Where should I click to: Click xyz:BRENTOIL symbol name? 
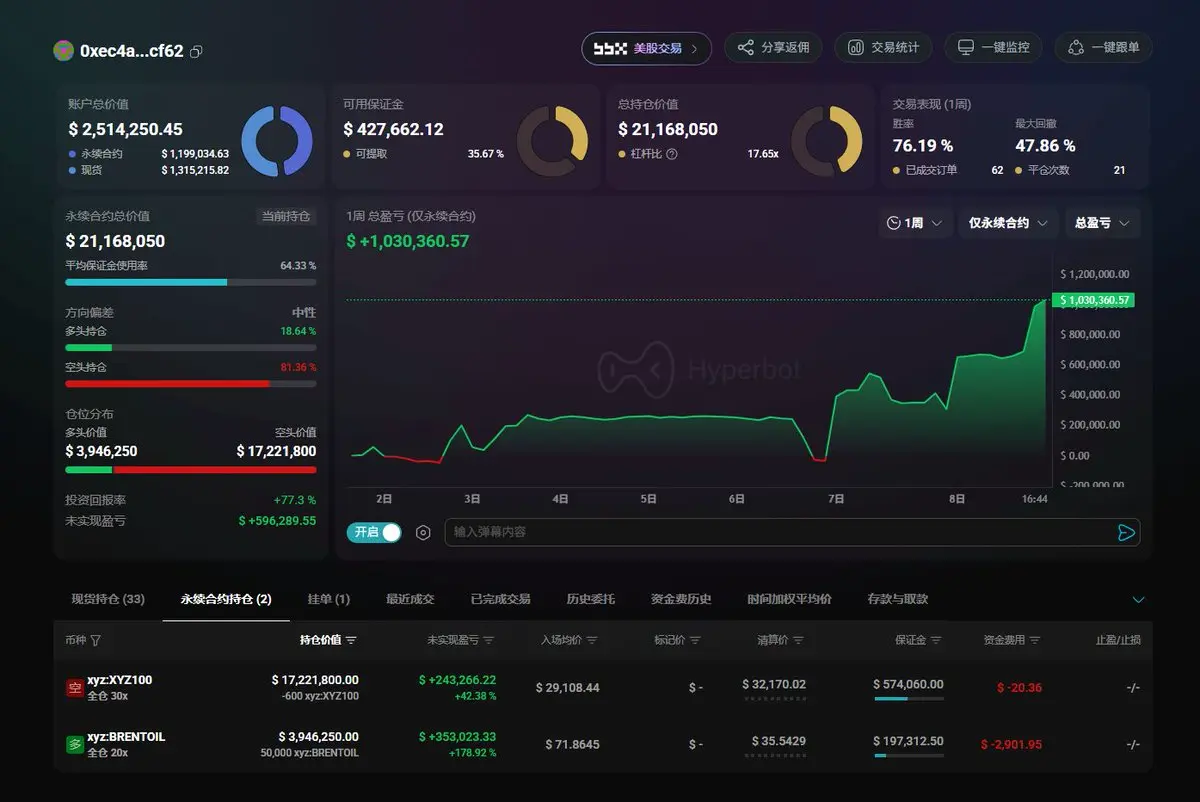pos(127,737)
